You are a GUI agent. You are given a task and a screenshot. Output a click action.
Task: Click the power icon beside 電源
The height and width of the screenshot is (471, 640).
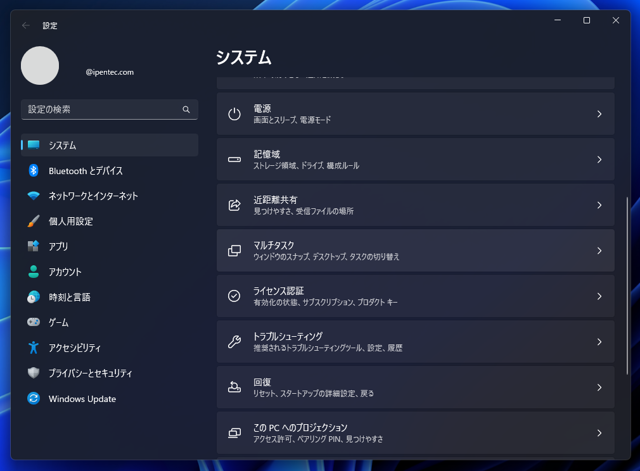coord(234,114)
